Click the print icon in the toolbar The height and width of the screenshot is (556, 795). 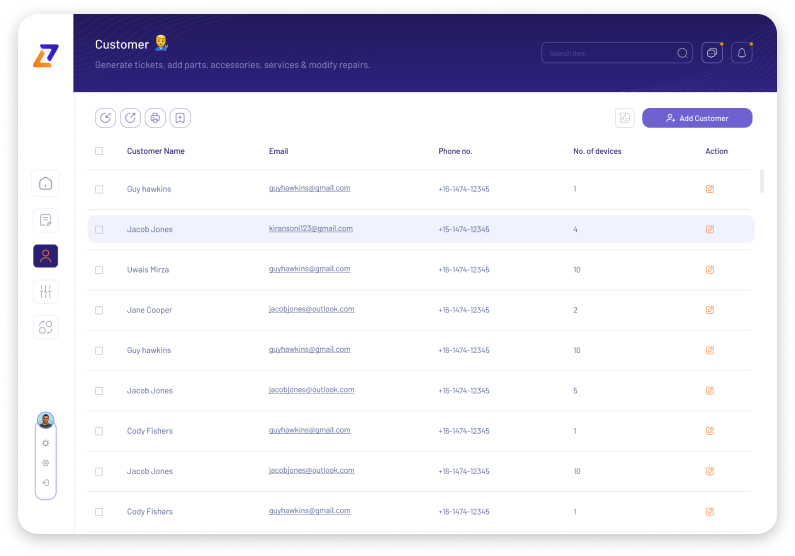(155, 118)
